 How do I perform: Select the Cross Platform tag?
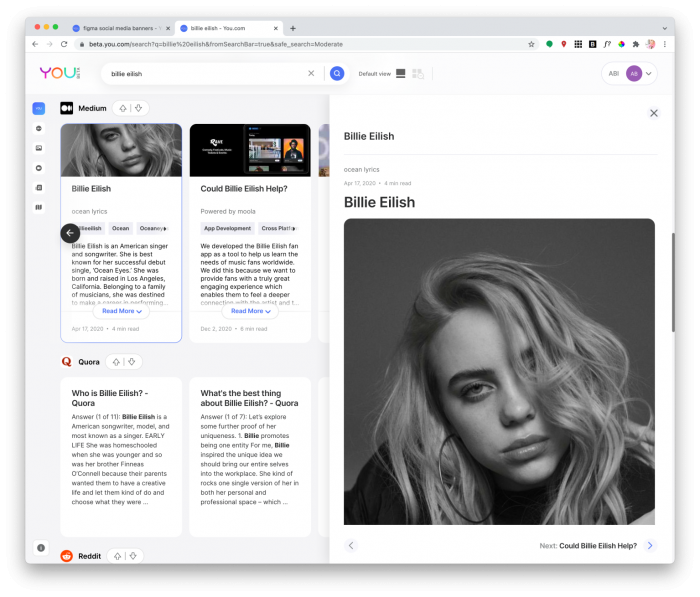pyautogui.click(x=279, y=228)
